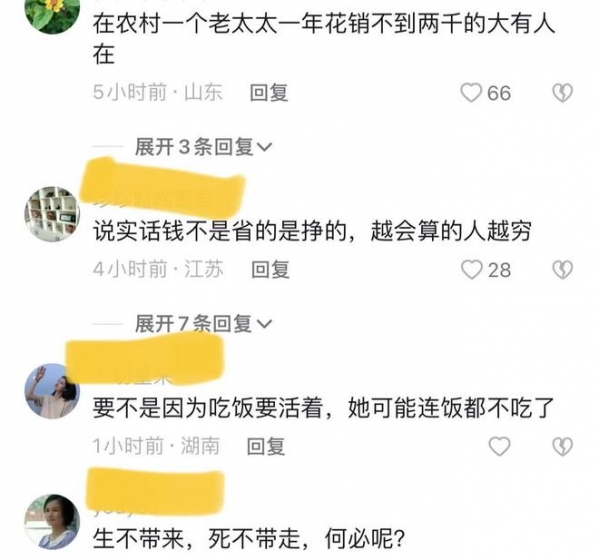The image size is (600, 560).
Task: Open the bottom woman portrait avatar
Action: [x=52, y=522]
